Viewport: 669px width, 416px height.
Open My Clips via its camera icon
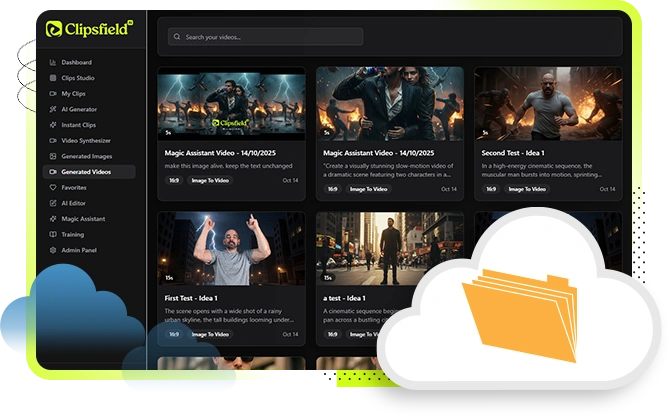tap(53, 94)
